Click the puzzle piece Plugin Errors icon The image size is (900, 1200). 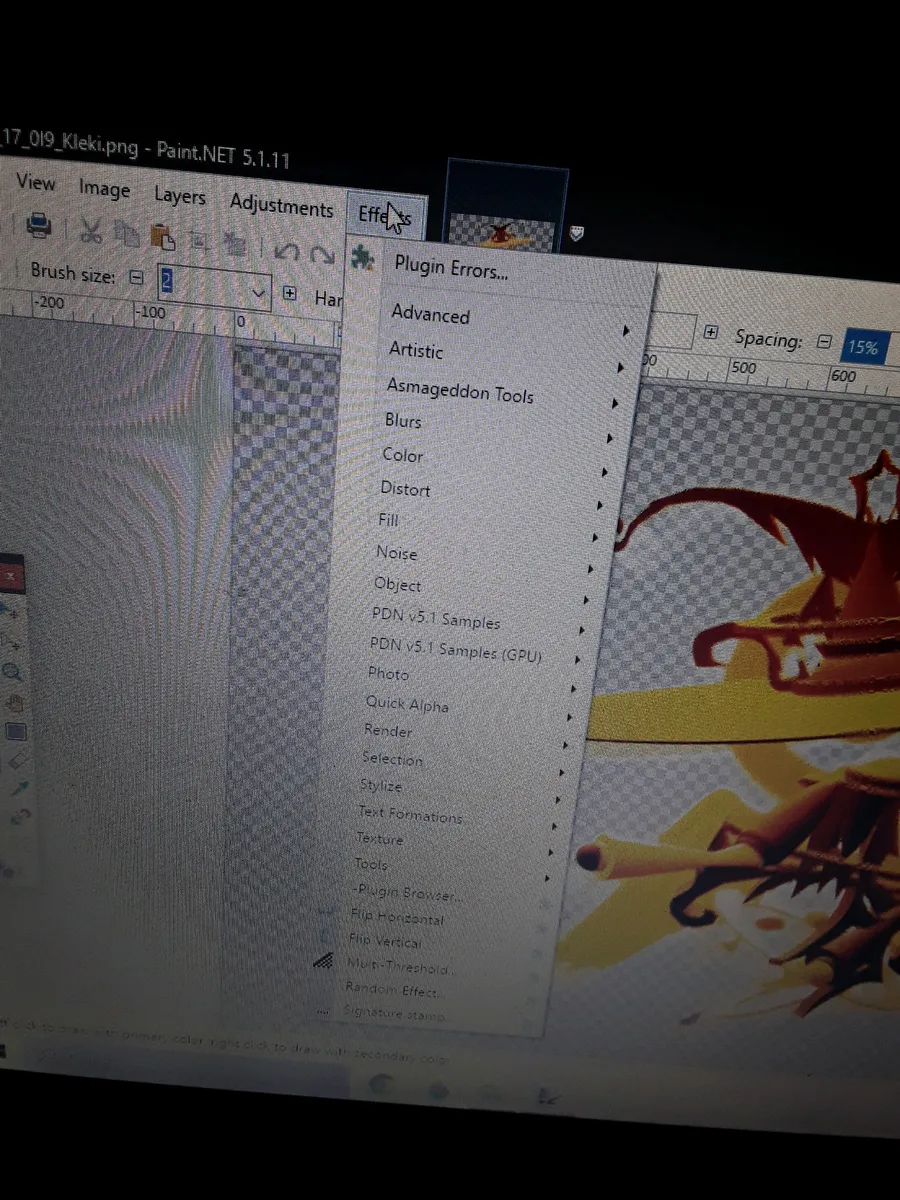click(362, 259)
